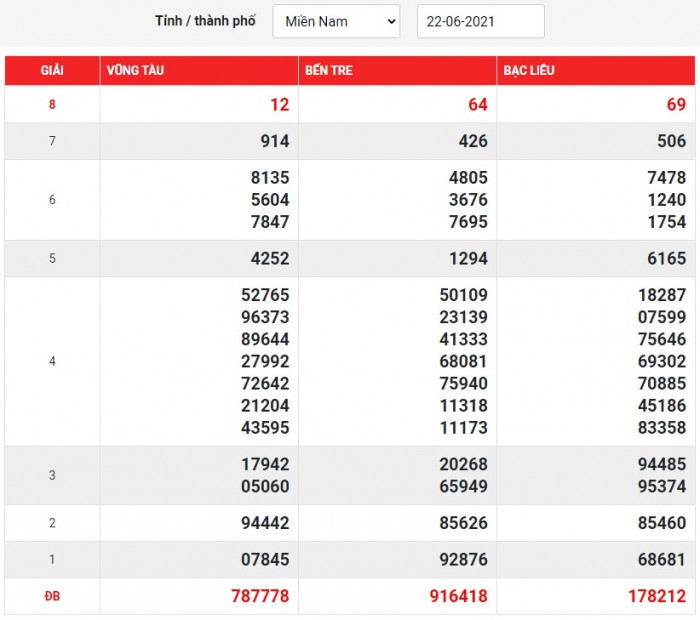
Task: Click the Tỉnh / thành phố label
Action: click(207, 21)
